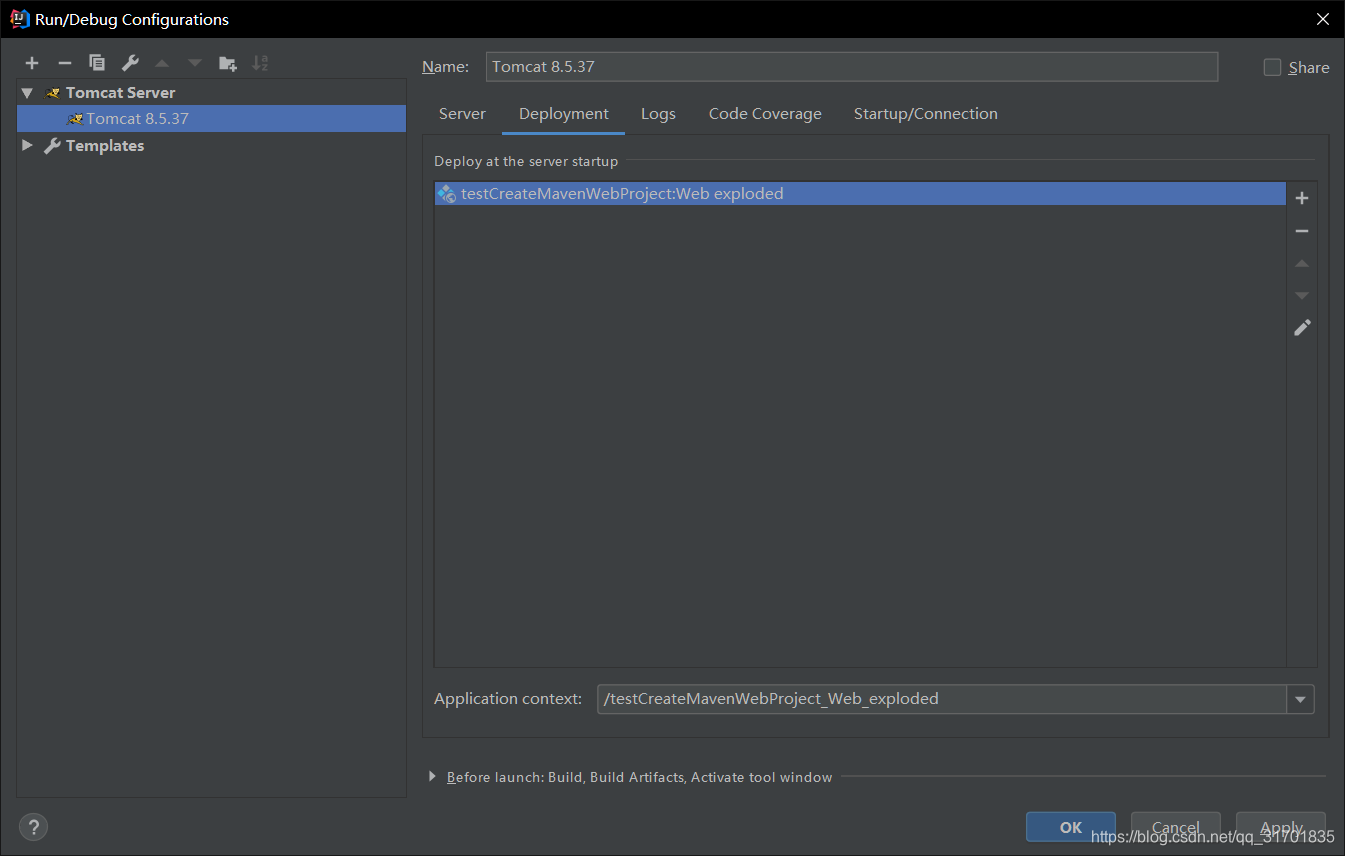The height and width of the screenshot is (856, 1345).
Task: Move configuration down in left toolbar
Action: click(195, 63)
